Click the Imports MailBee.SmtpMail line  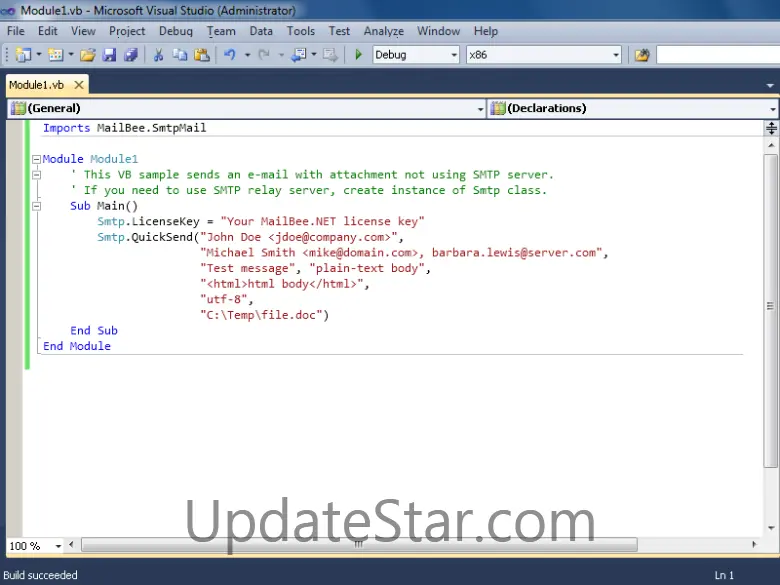pyautogui.click(x=124, y=128)
